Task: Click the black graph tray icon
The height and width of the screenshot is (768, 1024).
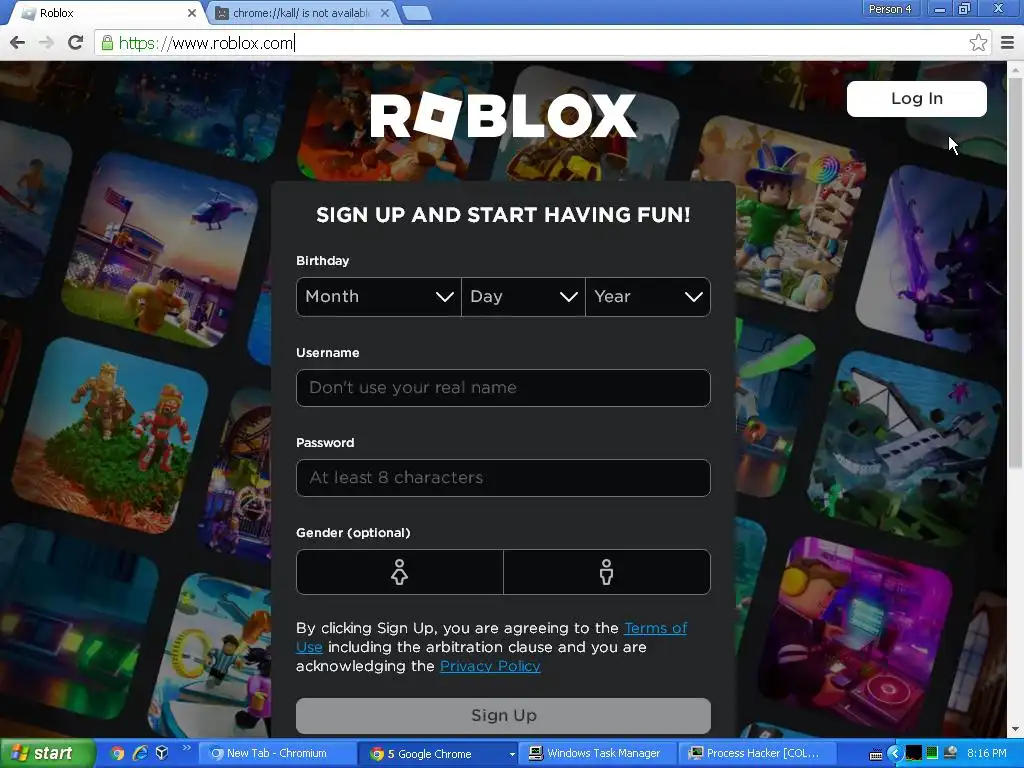Action: click(x=914, y=754)
